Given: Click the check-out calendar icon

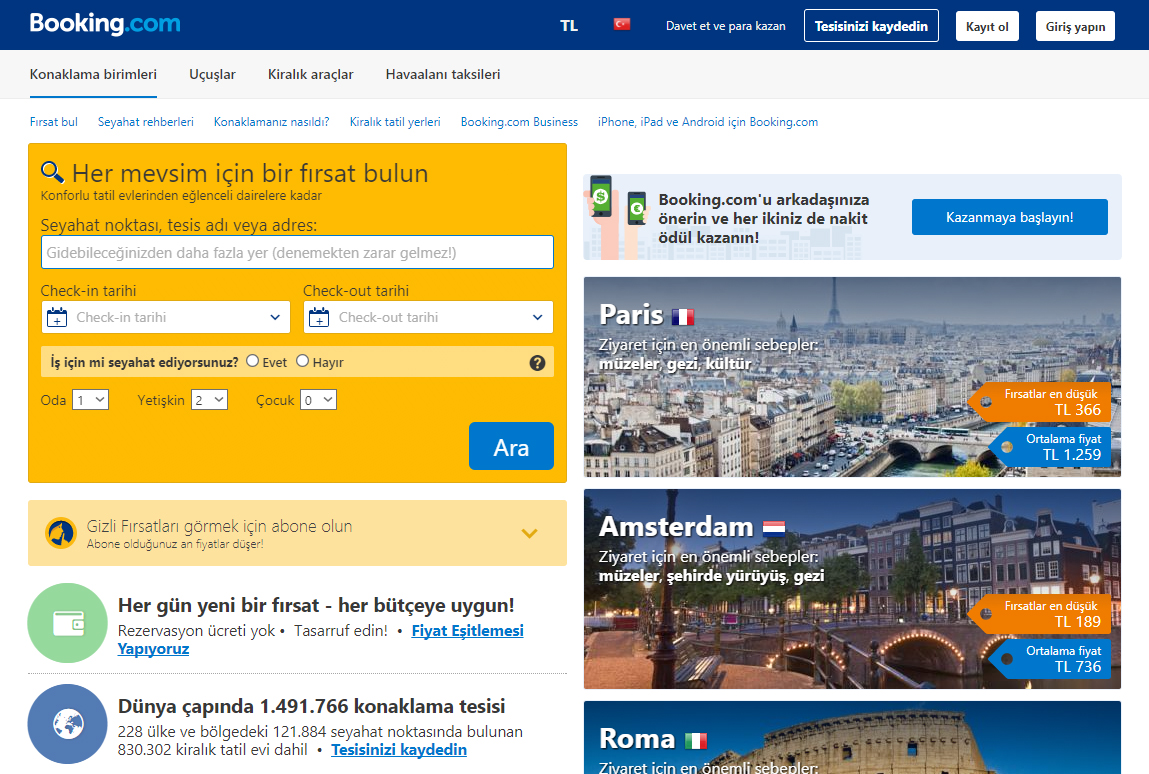Looking at the screenshot, I should [319, 317].
